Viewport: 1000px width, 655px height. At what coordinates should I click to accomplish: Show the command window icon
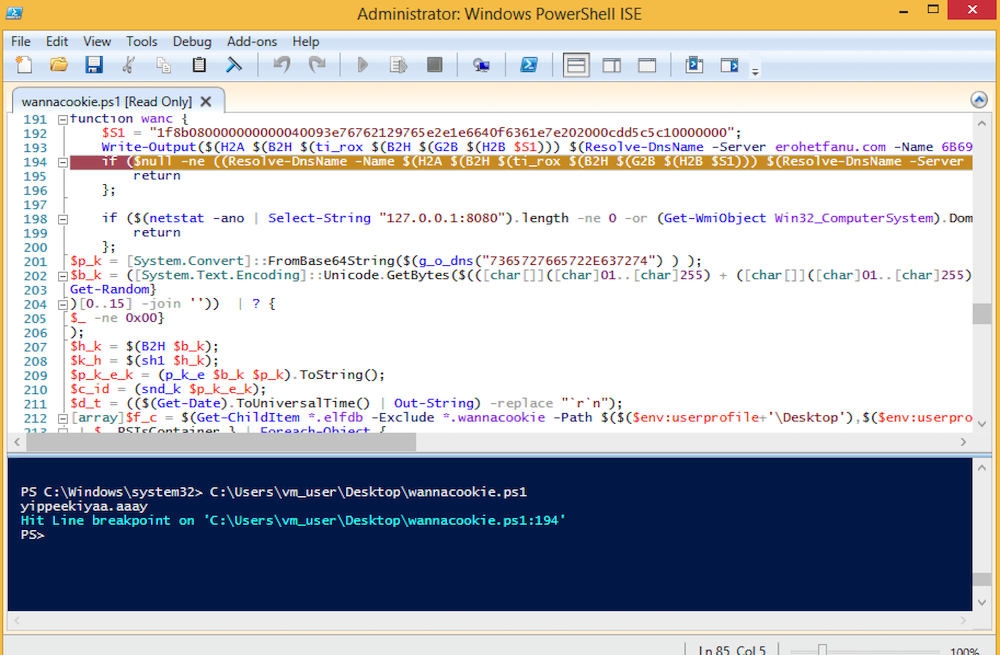tap(694, 64)
